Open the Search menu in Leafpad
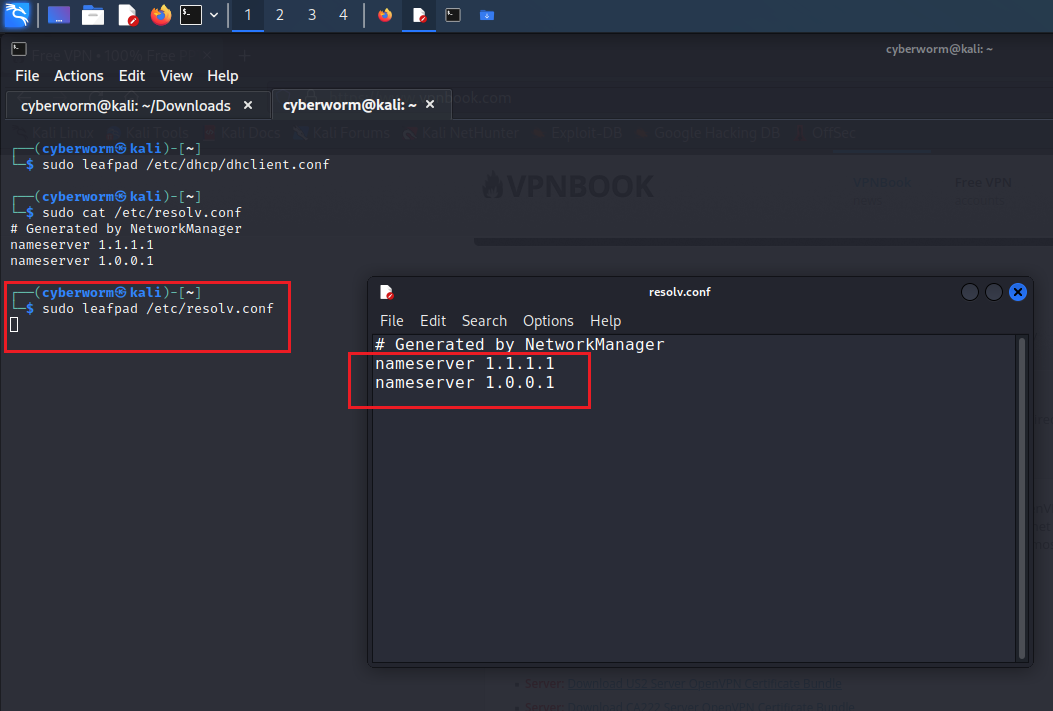This screenshot has height=711, width=1053. pyautogui.click(x=484, y=321)
